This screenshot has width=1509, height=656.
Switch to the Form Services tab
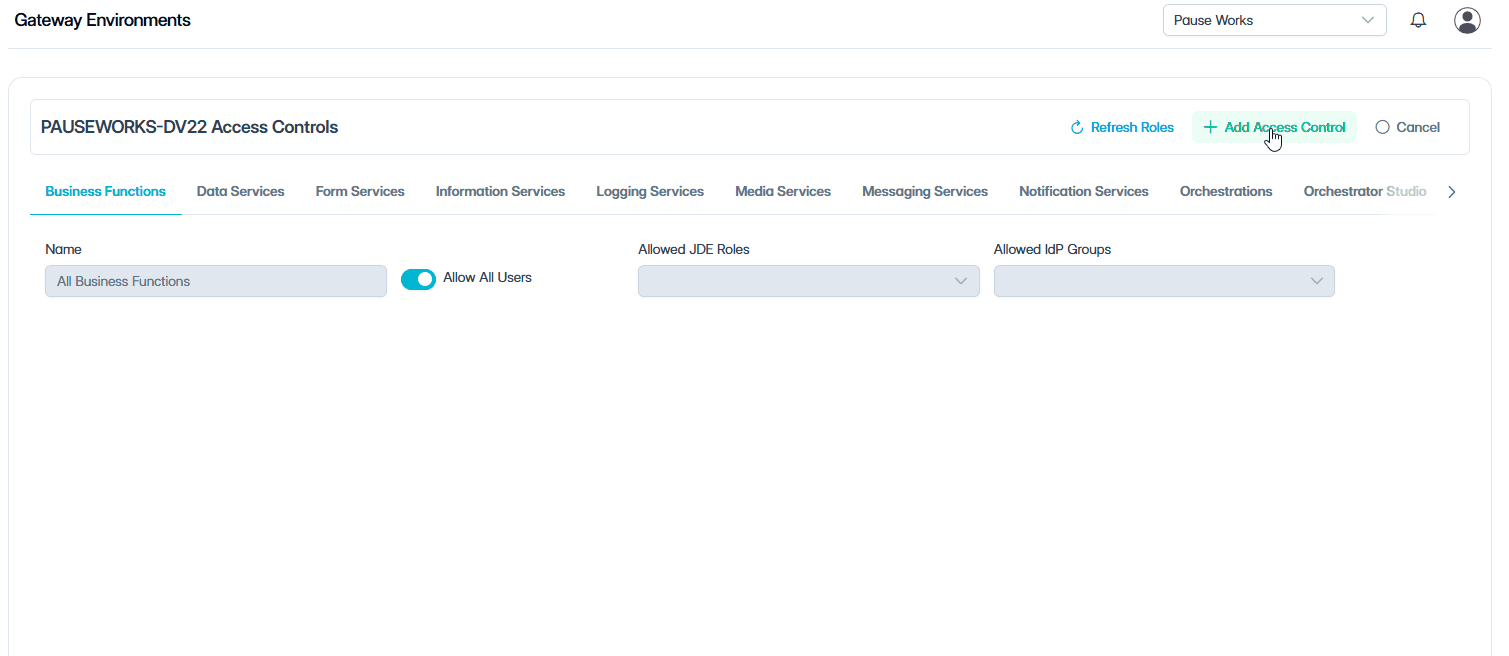click(360, 191)
